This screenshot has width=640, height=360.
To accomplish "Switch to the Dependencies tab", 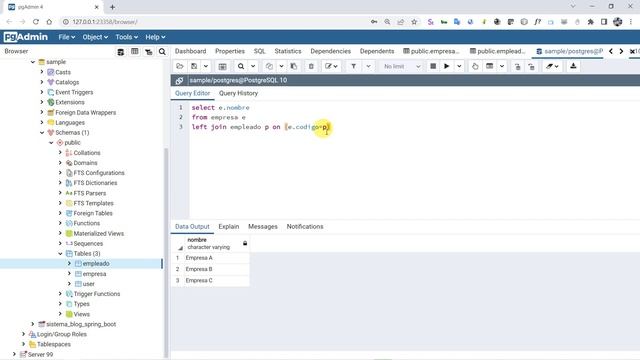I will pos(331,51).
